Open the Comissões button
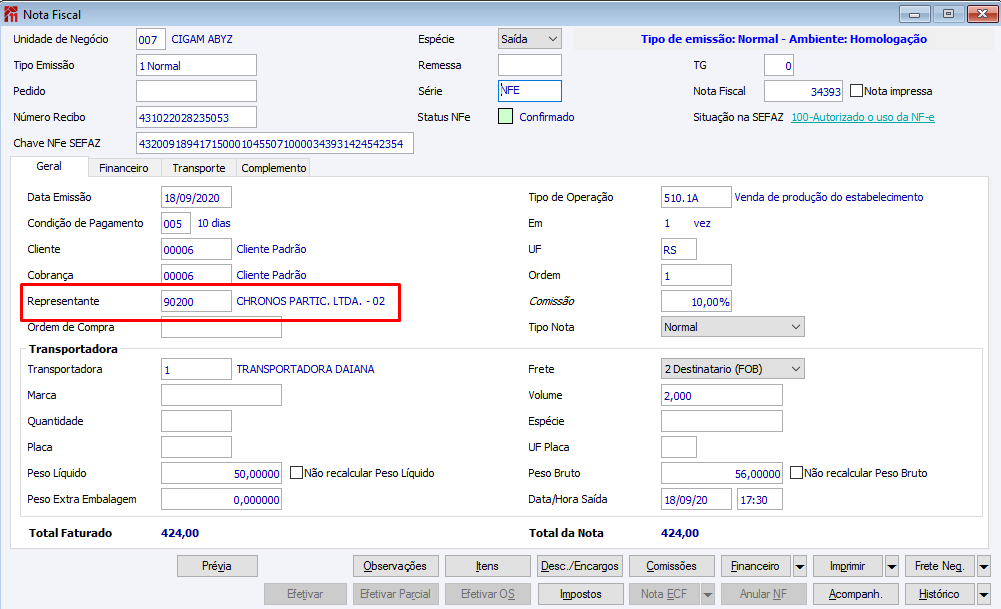 (x=672, y=566)
